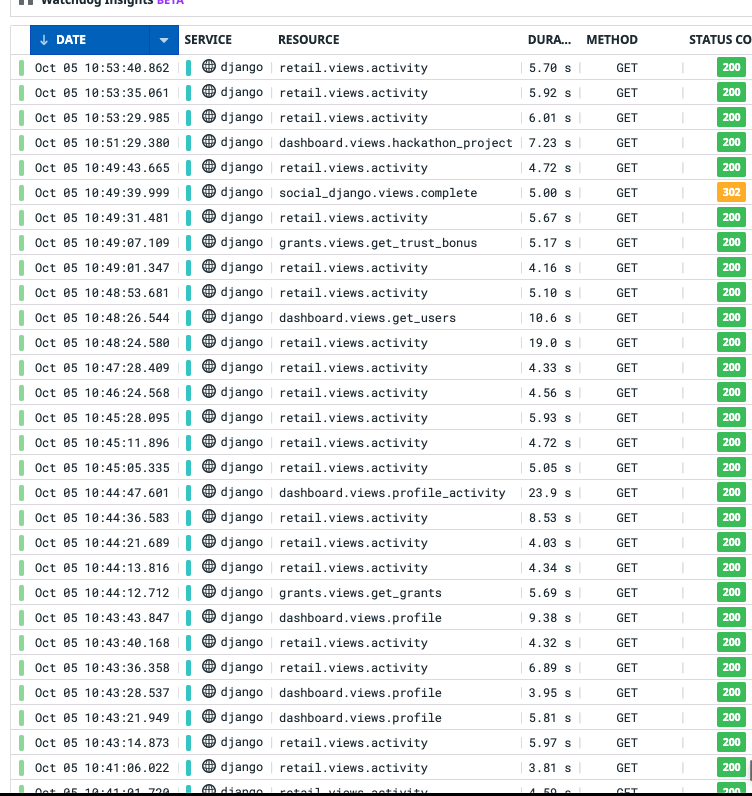Click the globe icon in the 10:53:35.061 row
Image resolution: width=752 pixels, height=796 pixels.
coord(209,91)
